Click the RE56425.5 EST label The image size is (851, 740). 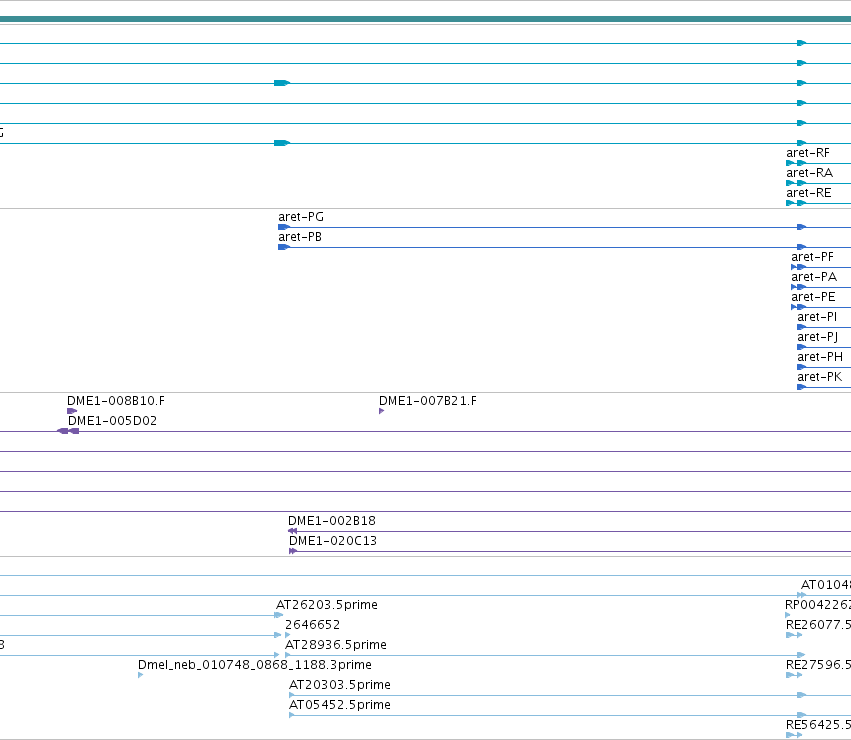tap(818, 726)
